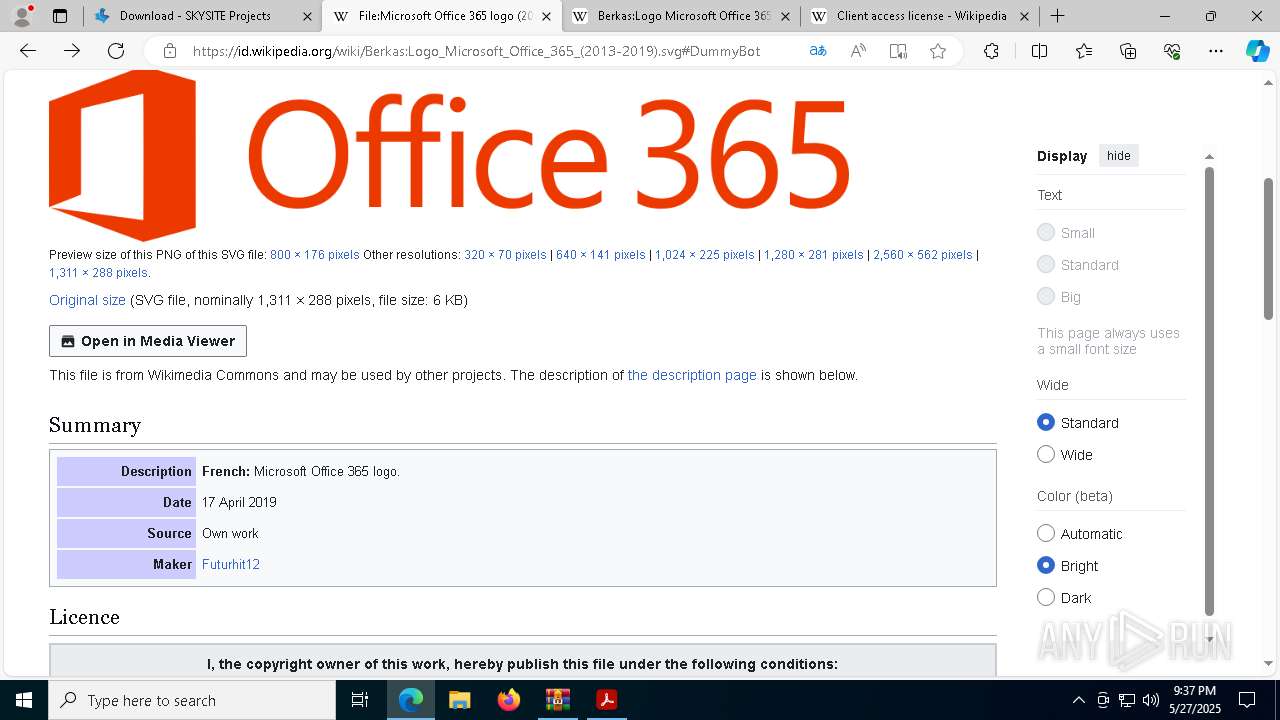1280x720 pixels.
Task: Open the Favorites list icon
Action: pos(1084,51)
